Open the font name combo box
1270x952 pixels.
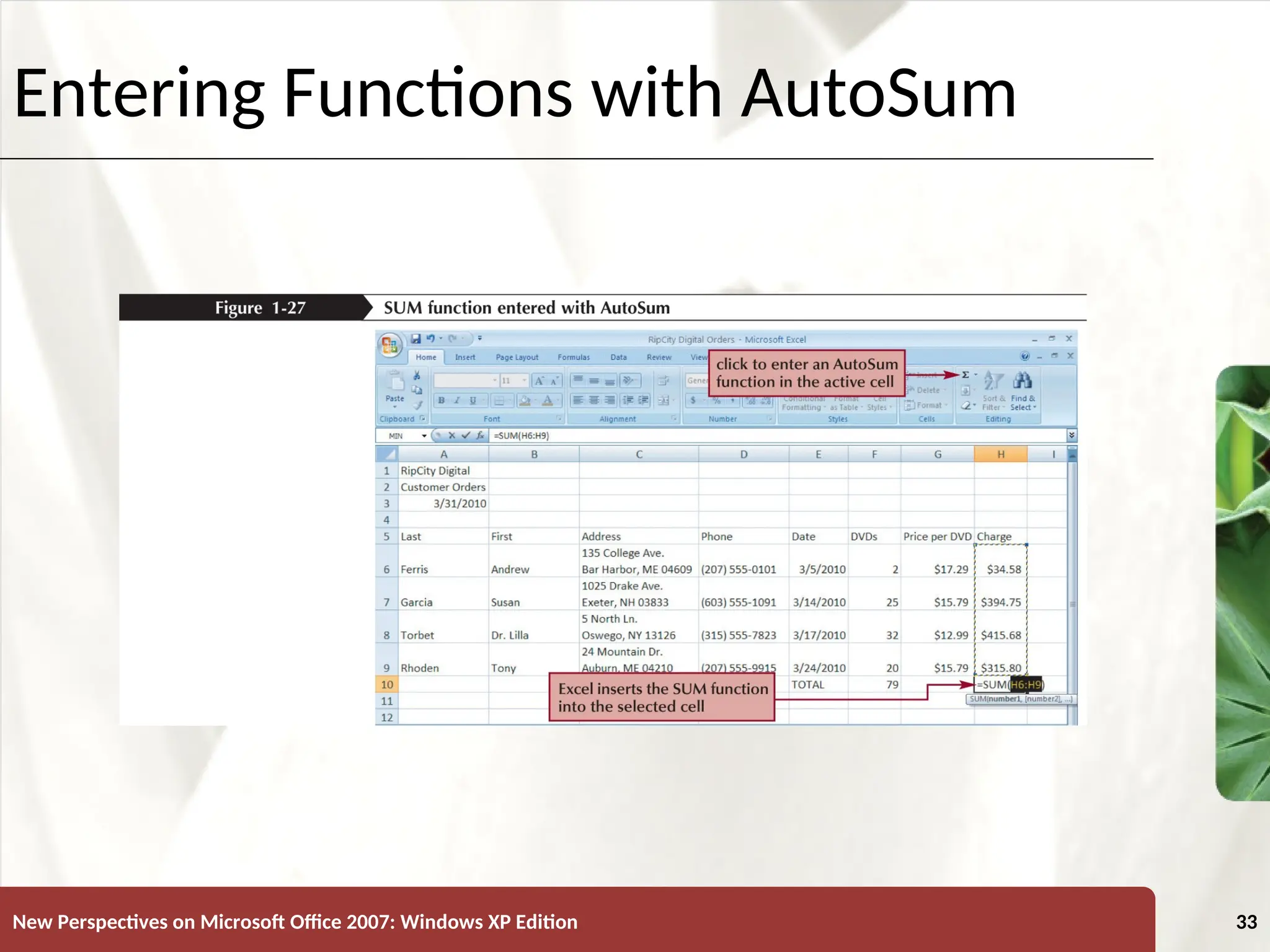pos(466,380)
